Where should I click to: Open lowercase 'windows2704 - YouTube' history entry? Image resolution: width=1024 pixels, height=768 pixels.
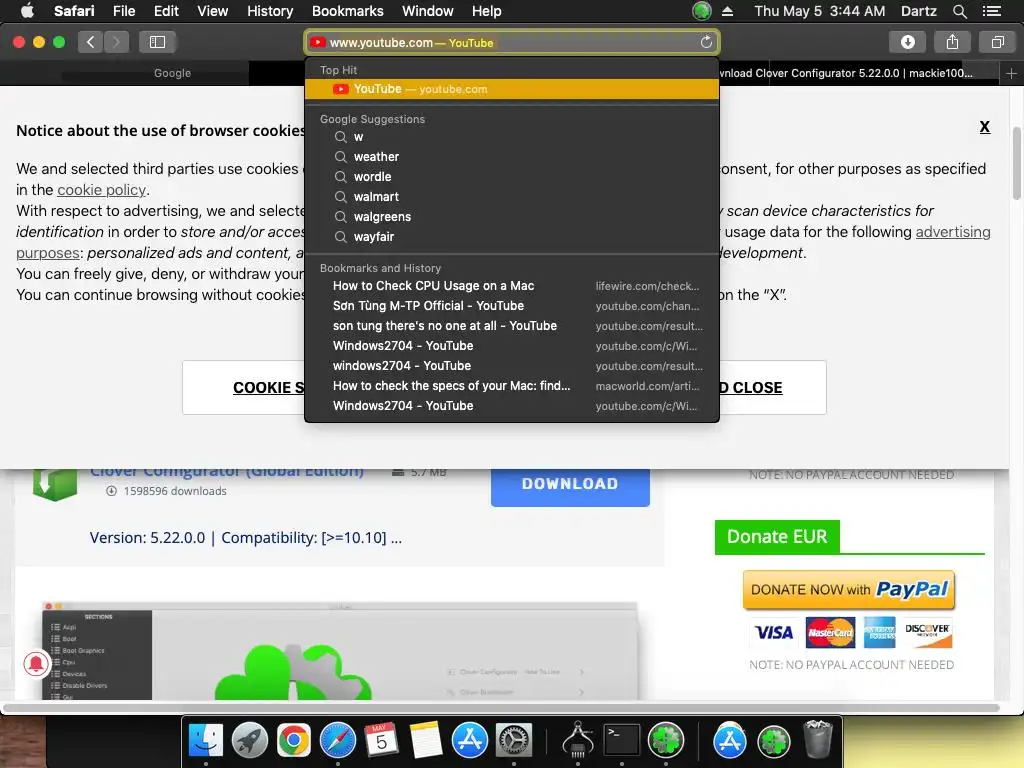(512, 366)
